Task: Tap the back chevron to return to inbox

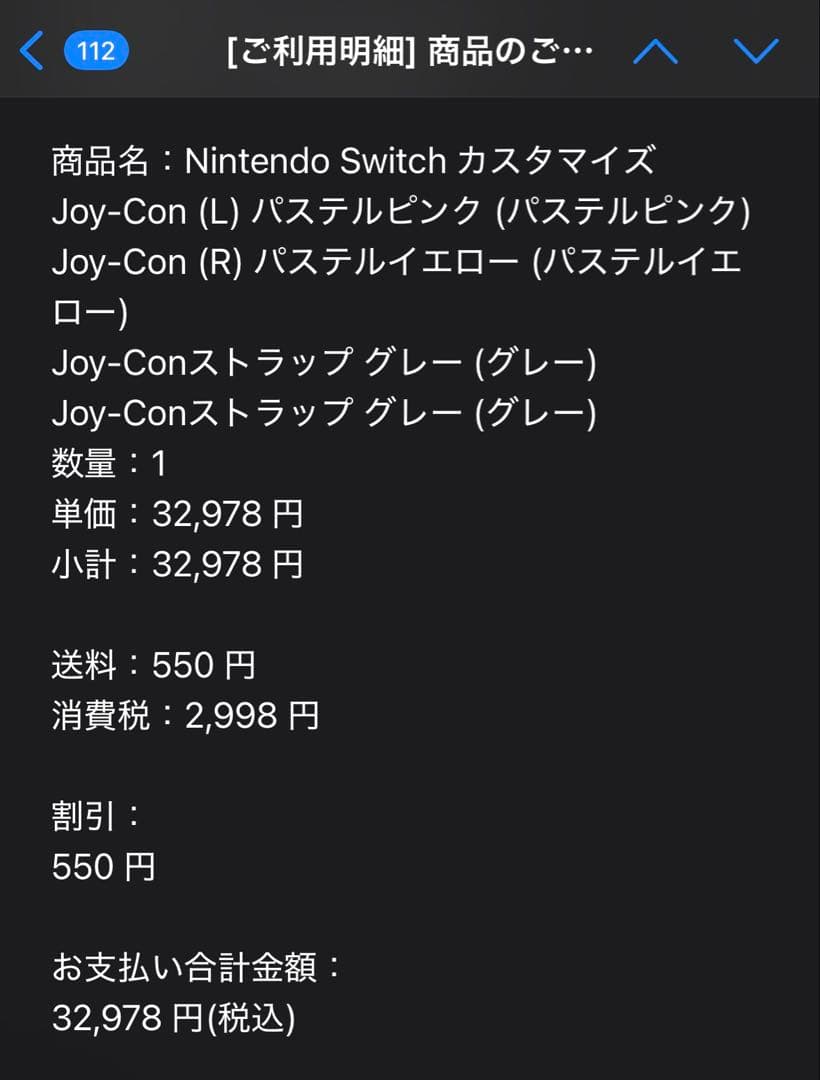Action: 30,51
